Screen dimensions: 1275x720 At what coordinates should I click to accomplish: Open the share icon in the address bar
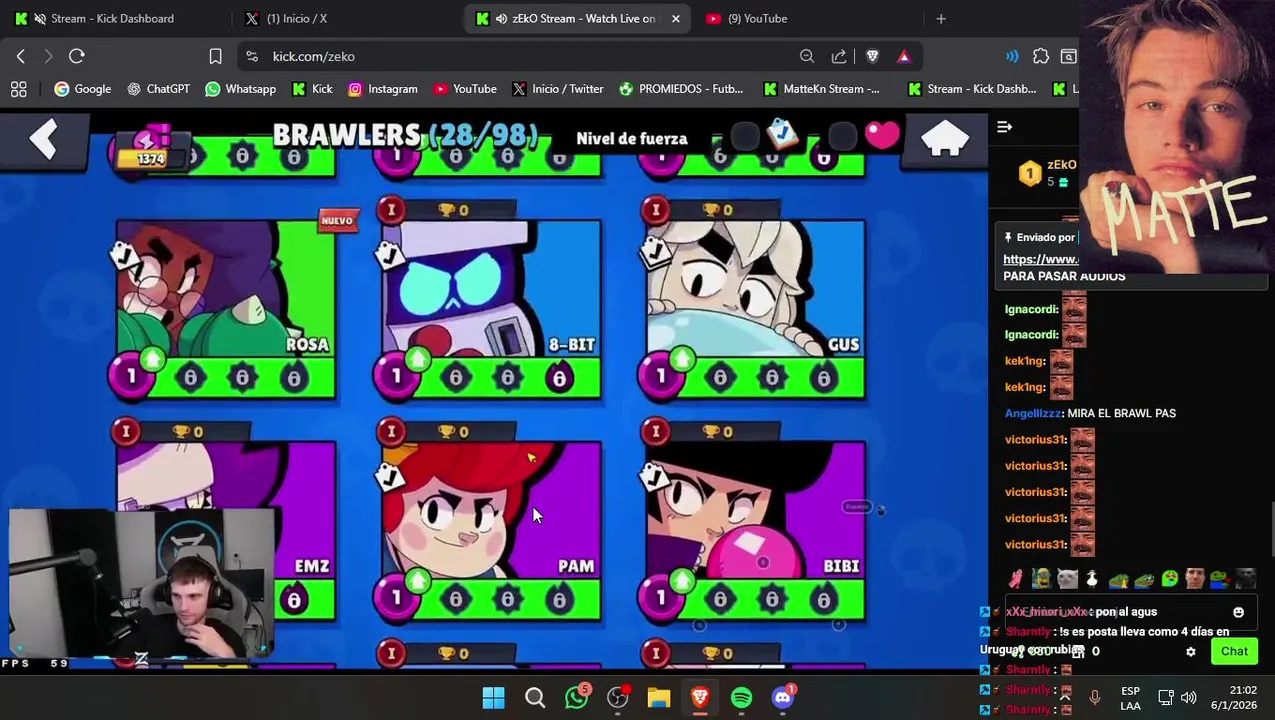(x=839, y=56)
